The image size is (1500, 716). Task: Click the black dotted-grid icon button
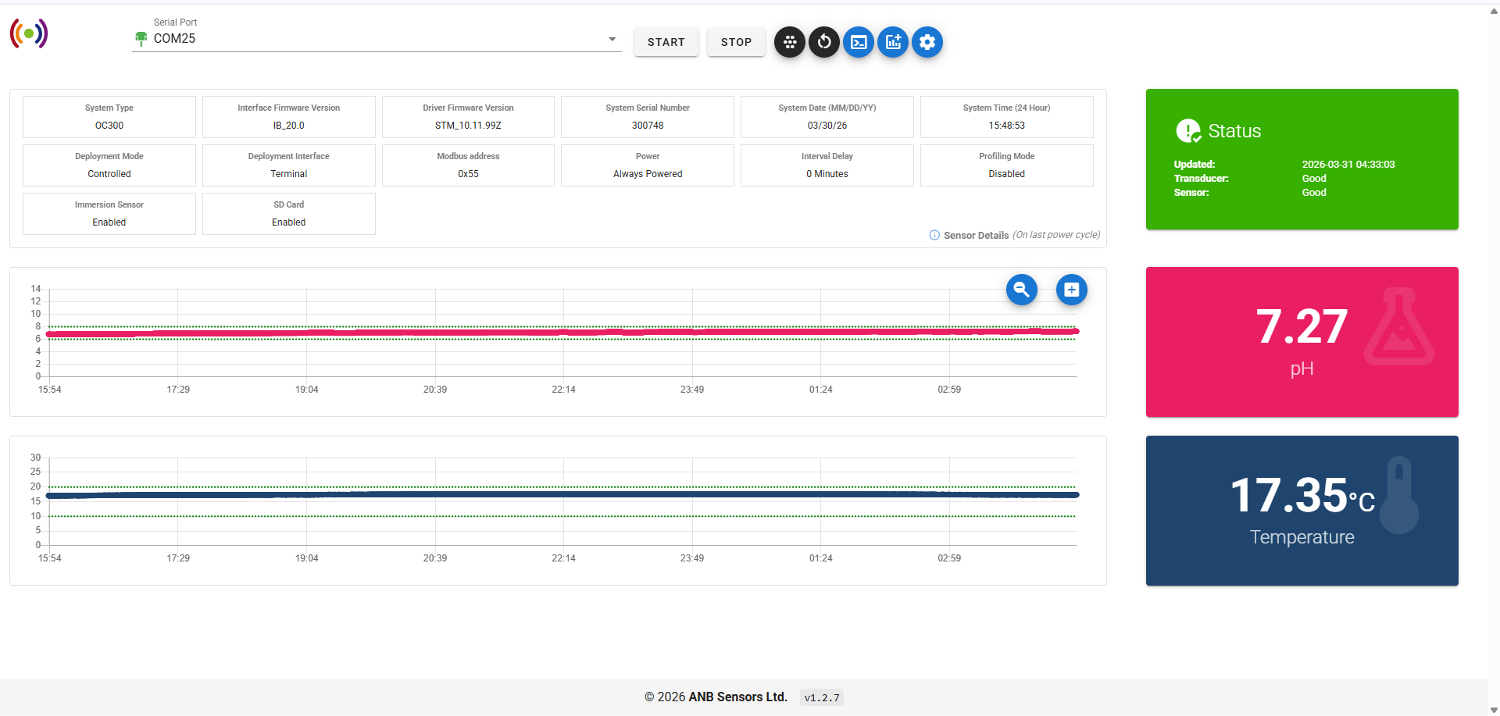[x=789, y=42]
